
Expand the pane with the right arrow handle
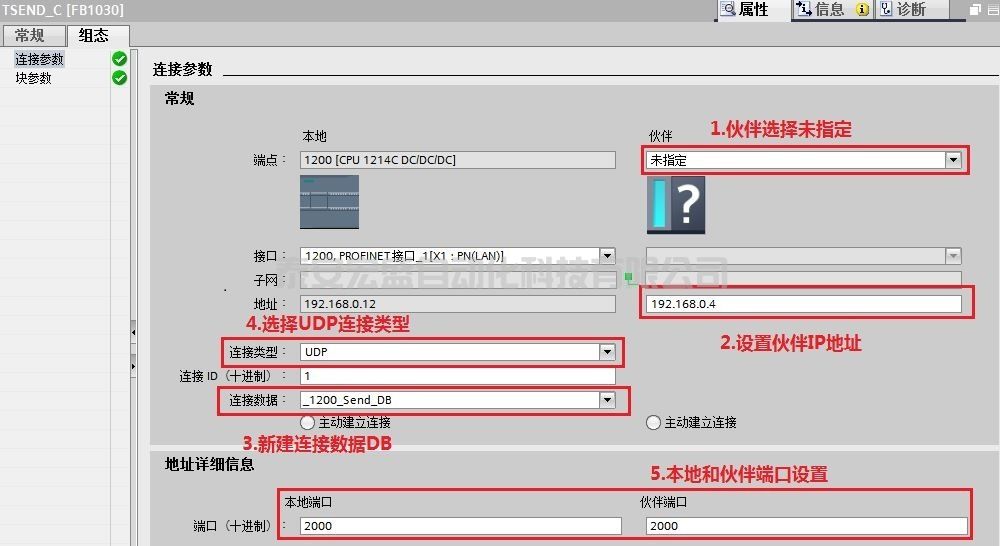pos(133,368)
